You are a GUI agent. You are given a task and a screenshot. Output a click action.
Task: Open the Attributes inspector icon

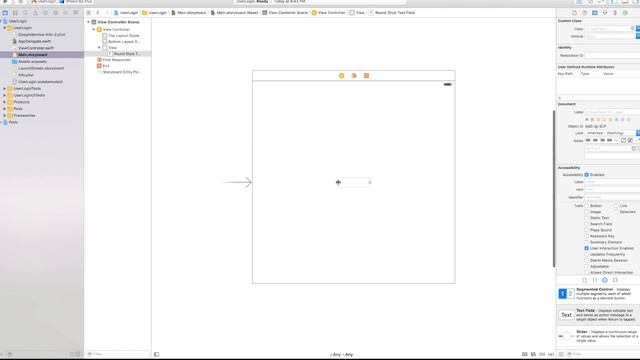point(605,13)
